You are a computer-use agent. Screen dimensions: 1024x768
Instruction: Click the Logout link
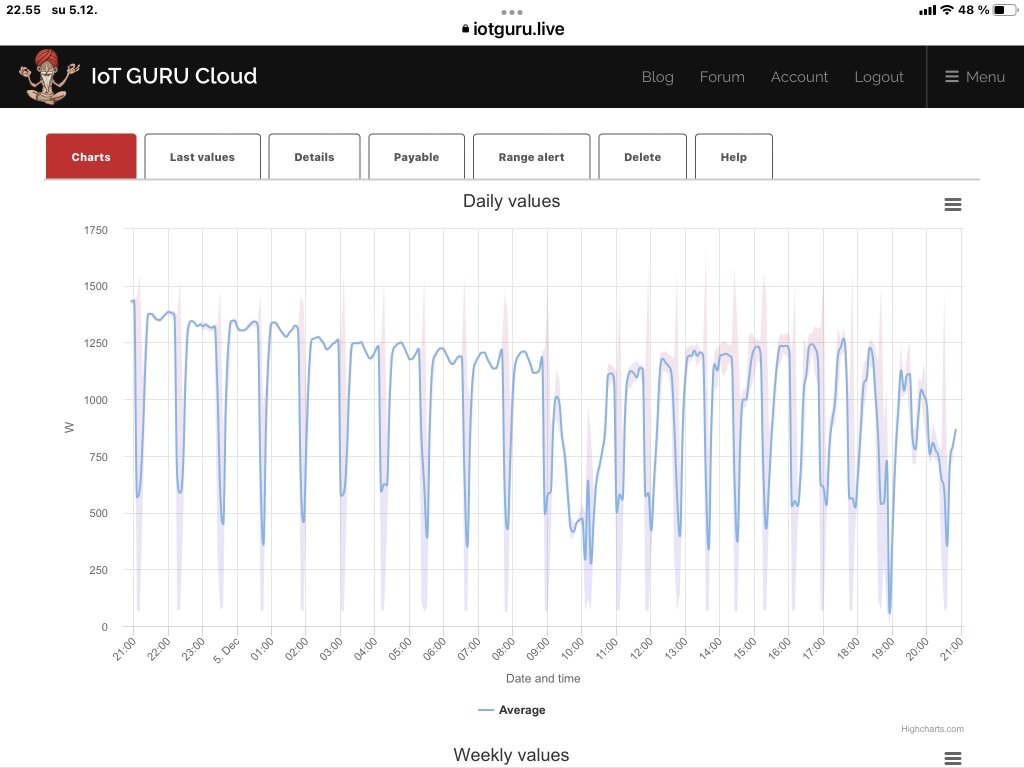tap(878, 77)
